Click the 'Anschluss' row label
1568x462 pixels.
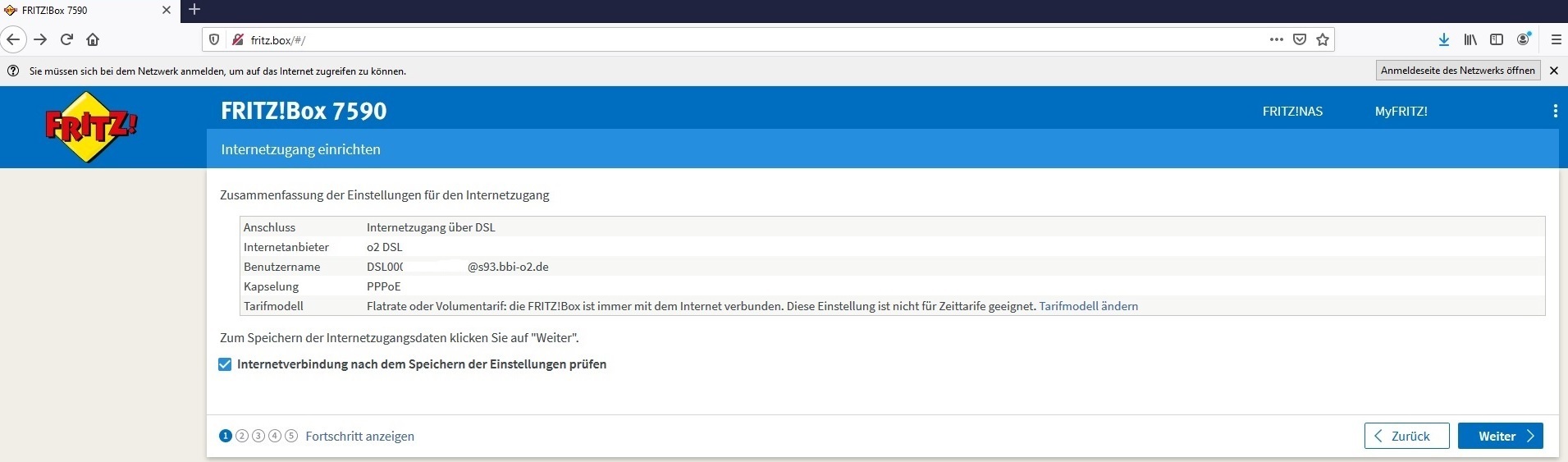click(269, 227)
